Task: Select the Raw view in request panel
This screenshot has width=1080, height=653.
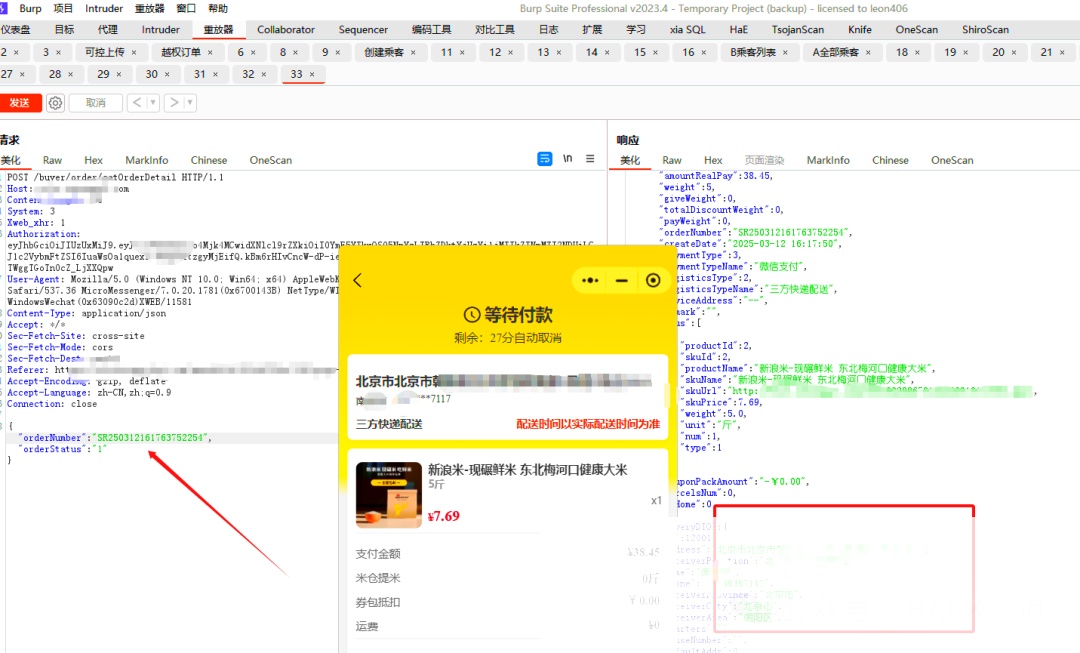Action: click(x=52, y=160)
